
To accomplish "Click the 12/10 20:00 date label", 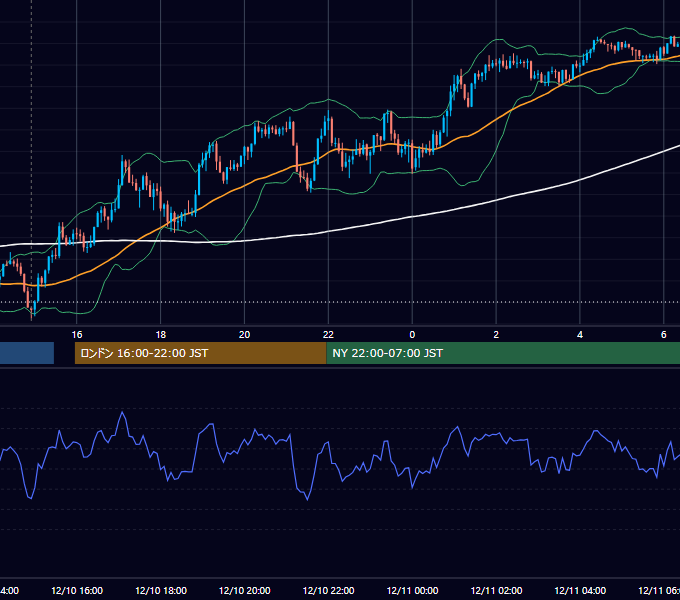I will coord(245,590).
